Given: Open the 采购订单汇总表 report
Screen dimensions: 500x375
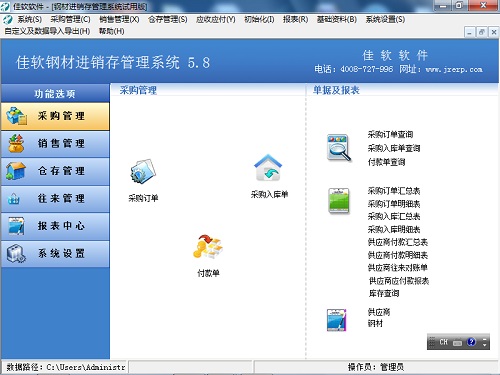Looking at the screenshot, I should click(x=394, y=191).
